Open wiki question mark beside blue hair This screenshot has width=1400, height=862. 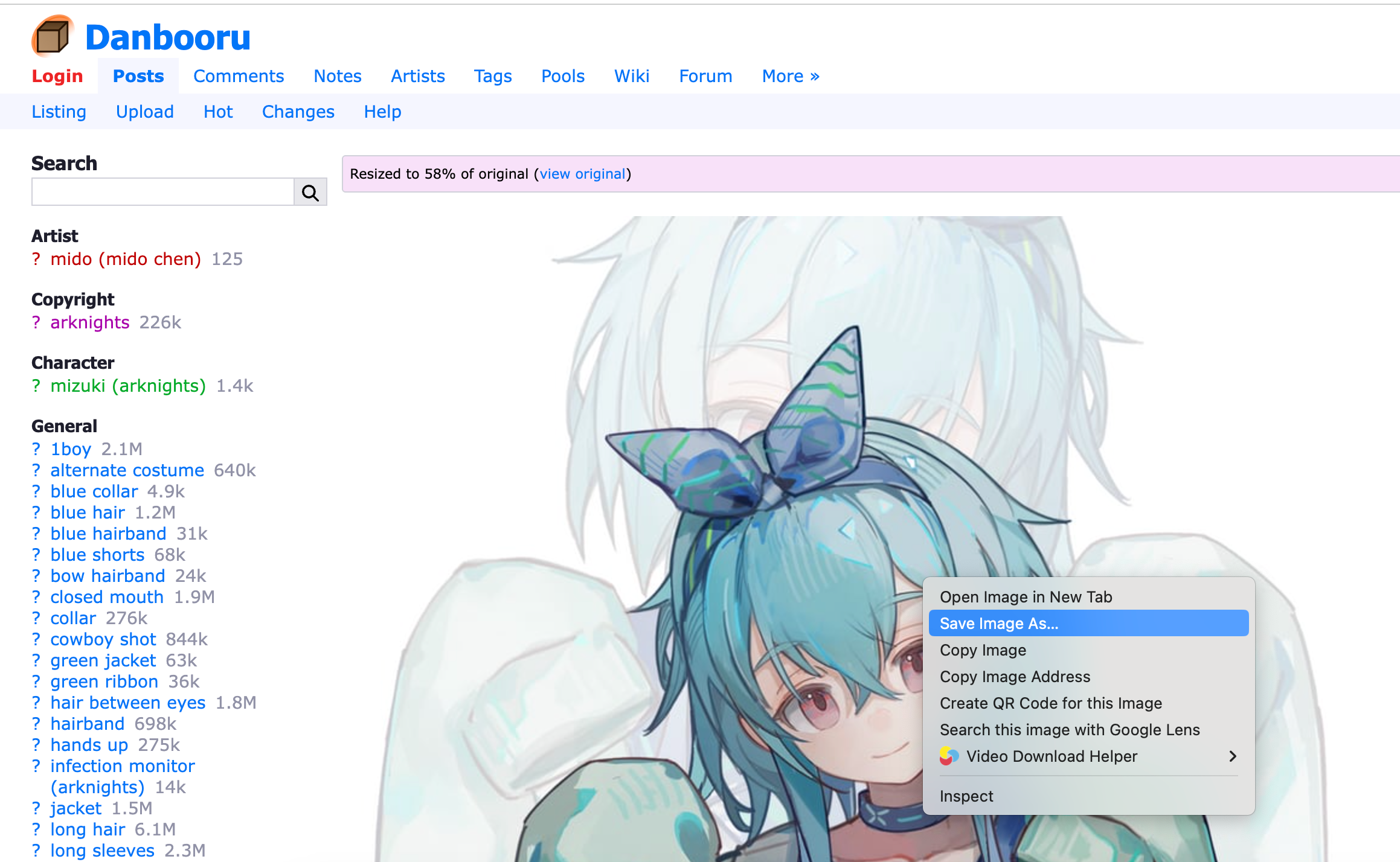click(x=36, y=512)
